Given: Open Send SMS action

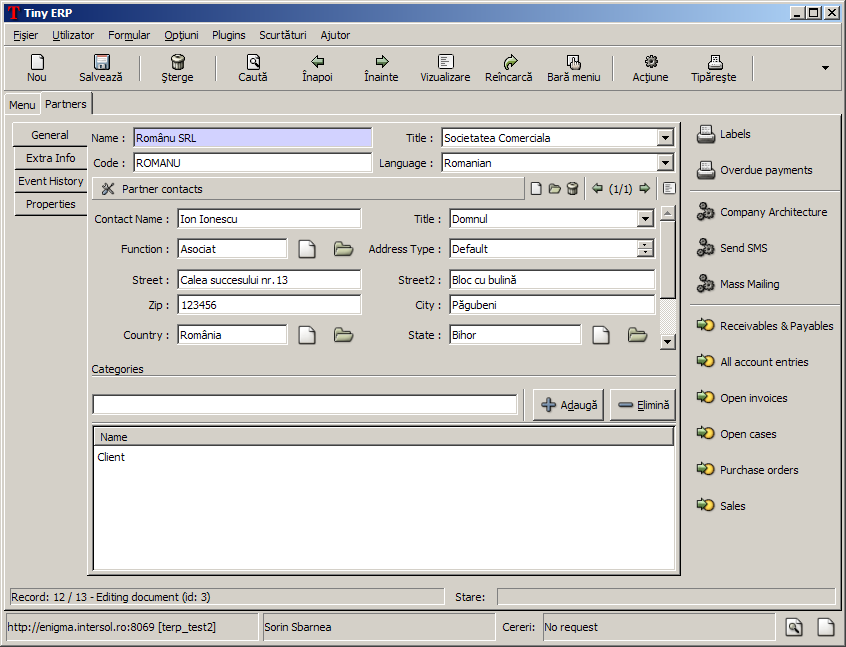Looking at the screenshot, I should click(x=744, y=248).
